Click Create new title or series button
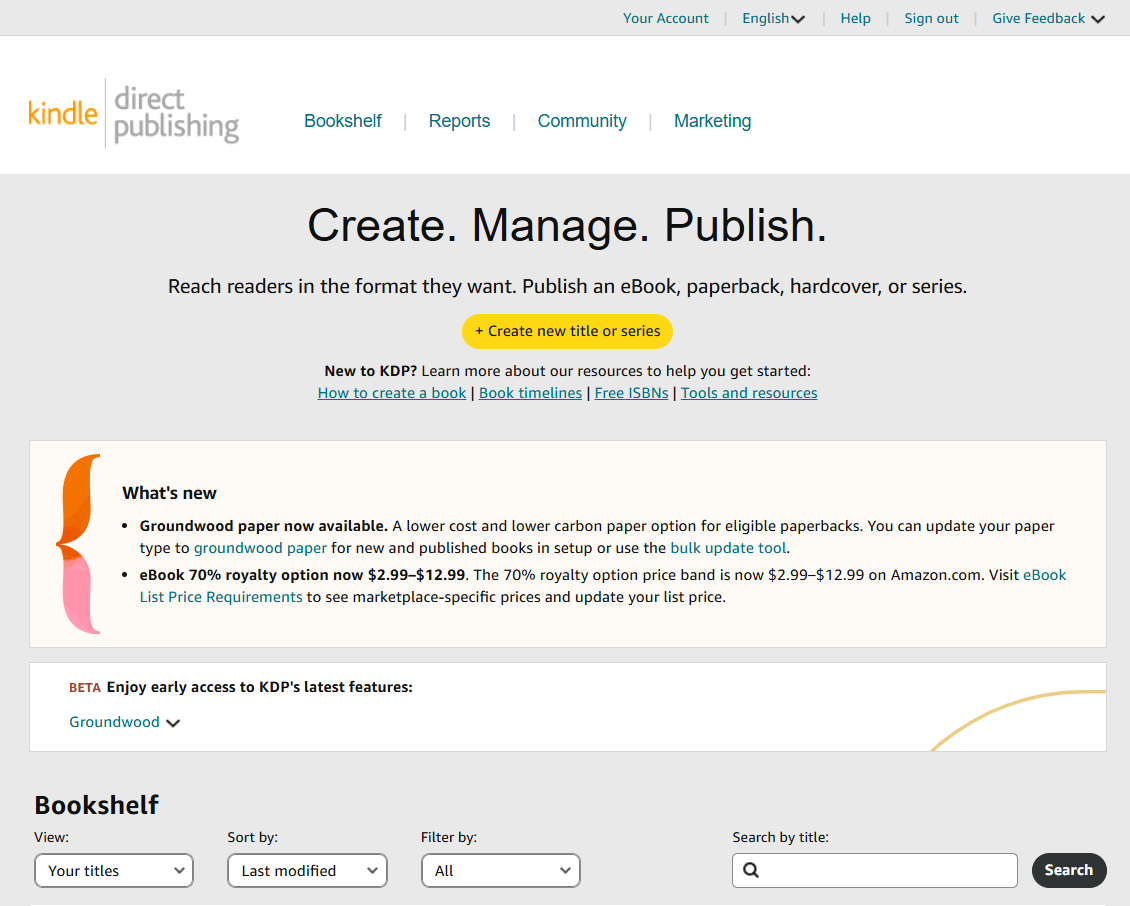The image size is (1130, 906). point(567,331)
